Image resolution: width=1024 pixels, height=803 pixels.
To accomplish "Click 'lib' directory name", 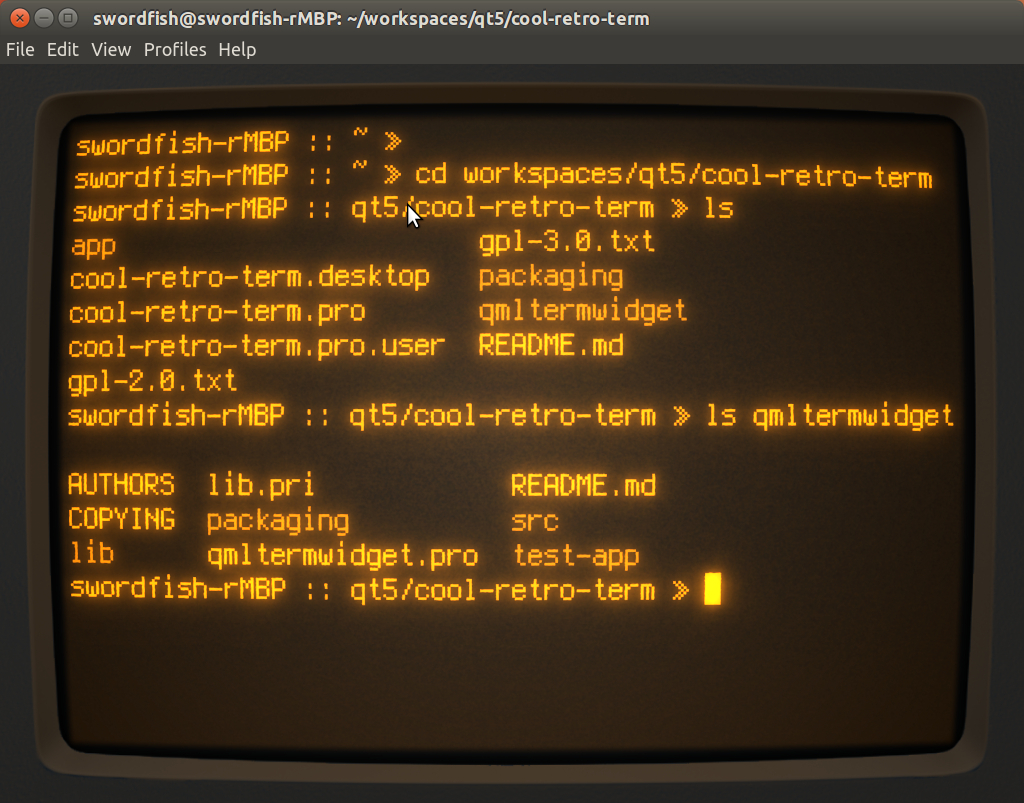I will [x=92, y=553].
